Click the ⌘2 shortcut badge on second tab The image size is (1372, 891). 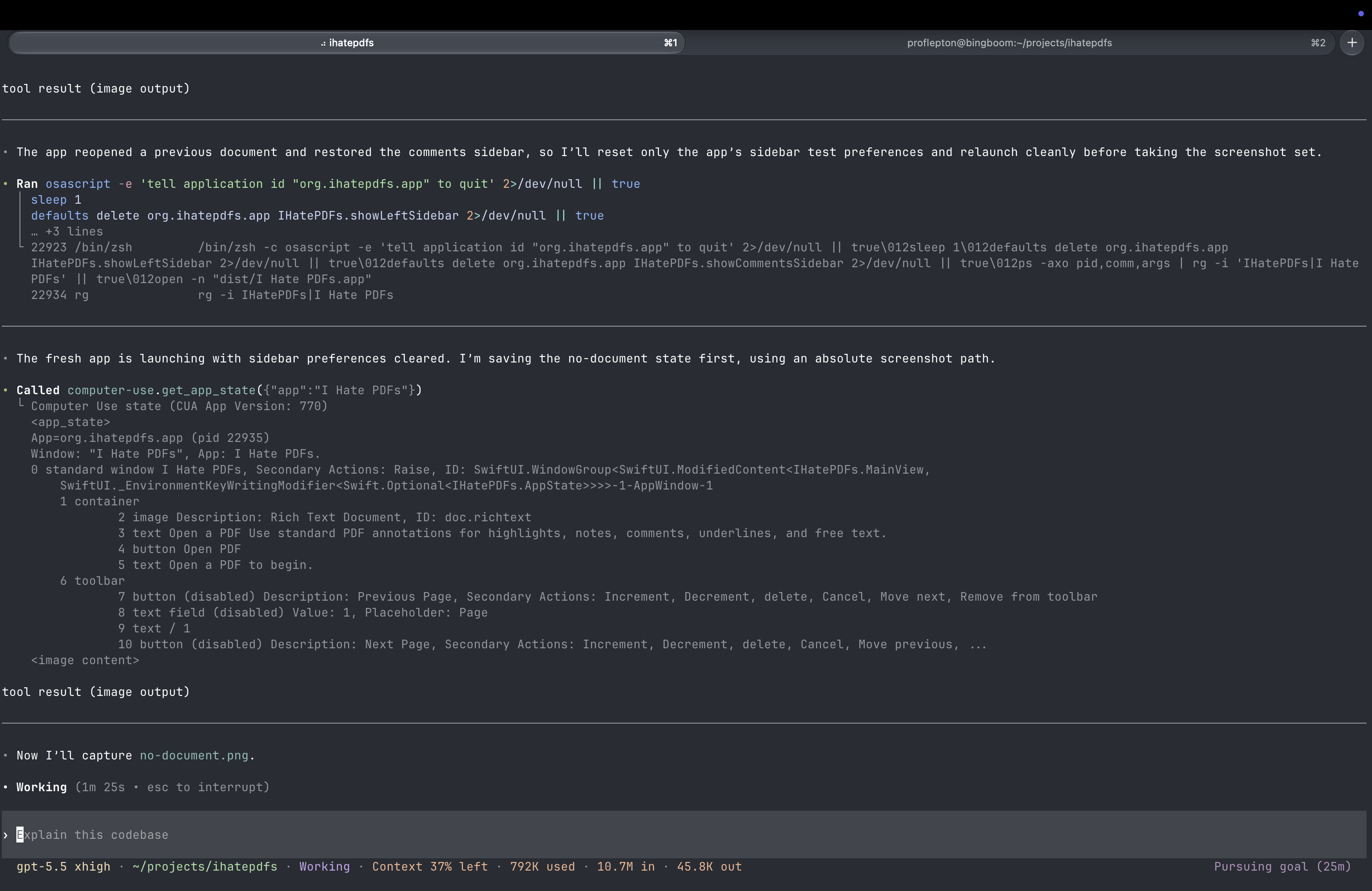(1318, 43)
